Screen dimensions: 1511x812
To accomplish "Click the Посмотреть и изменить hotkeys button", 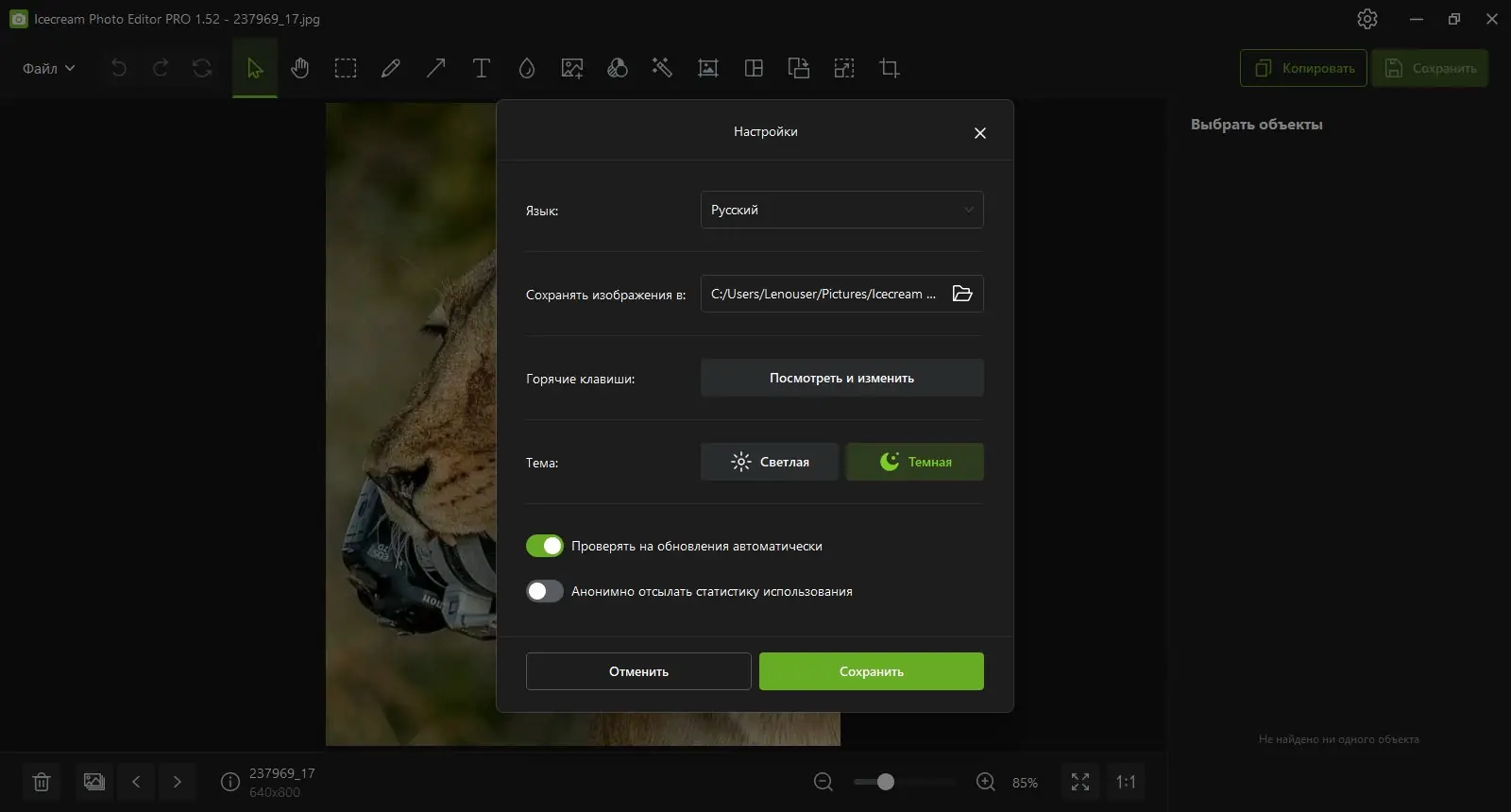I will (x=842, y=378).
